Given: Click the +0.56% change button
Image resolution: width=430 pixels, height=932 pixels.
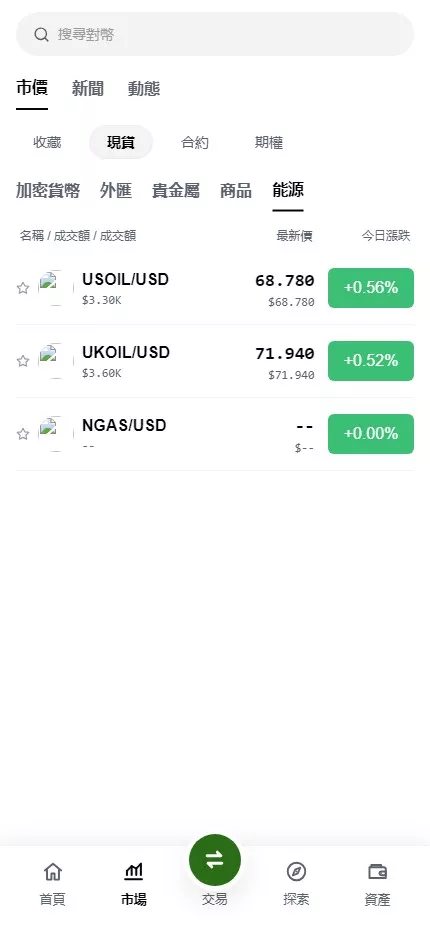Looking at the screenshot, I should tap(371, 288).
